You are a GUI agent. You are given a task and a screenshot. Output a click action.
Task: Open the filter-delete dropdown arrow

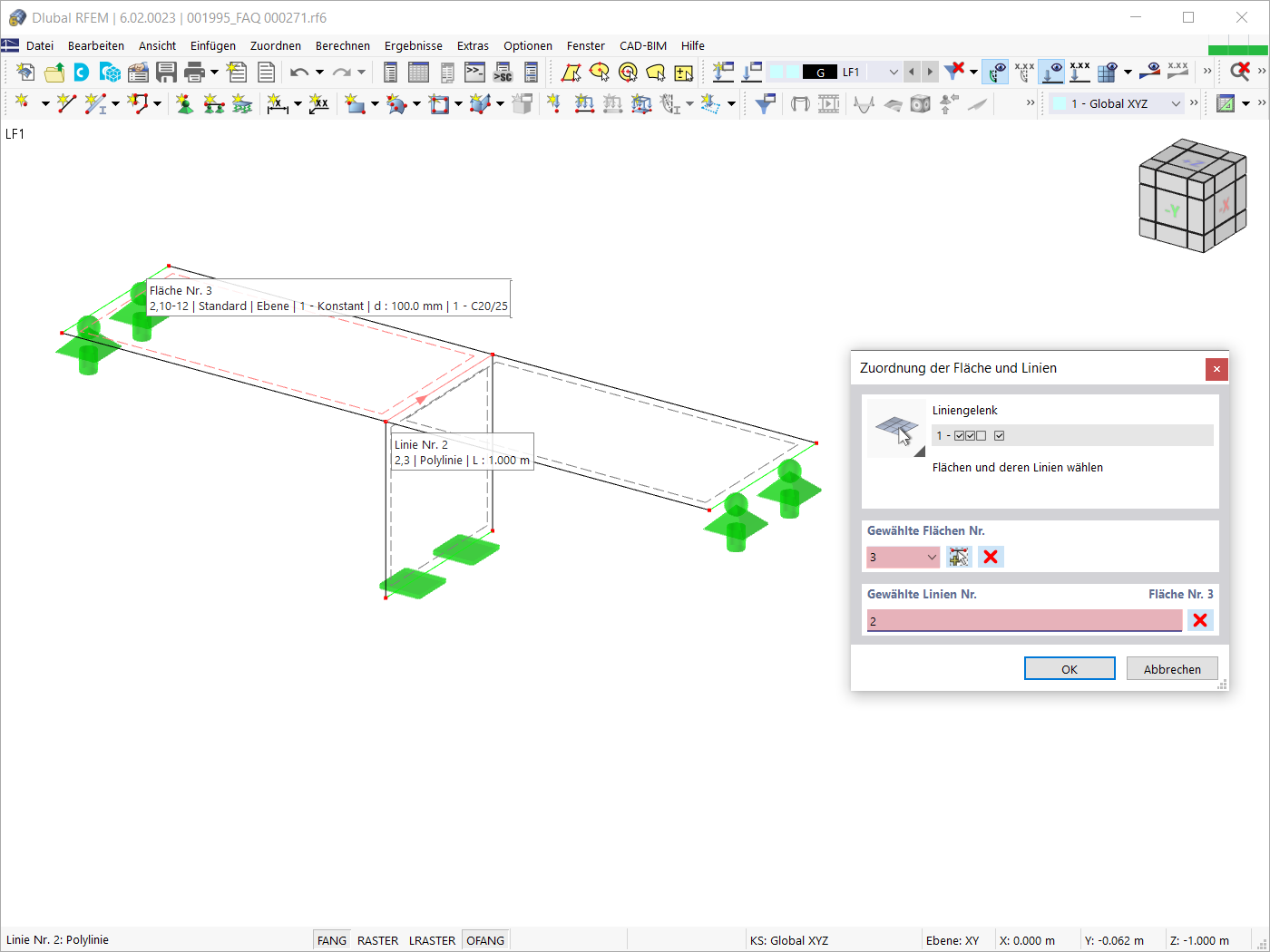[x=973, y=72]
